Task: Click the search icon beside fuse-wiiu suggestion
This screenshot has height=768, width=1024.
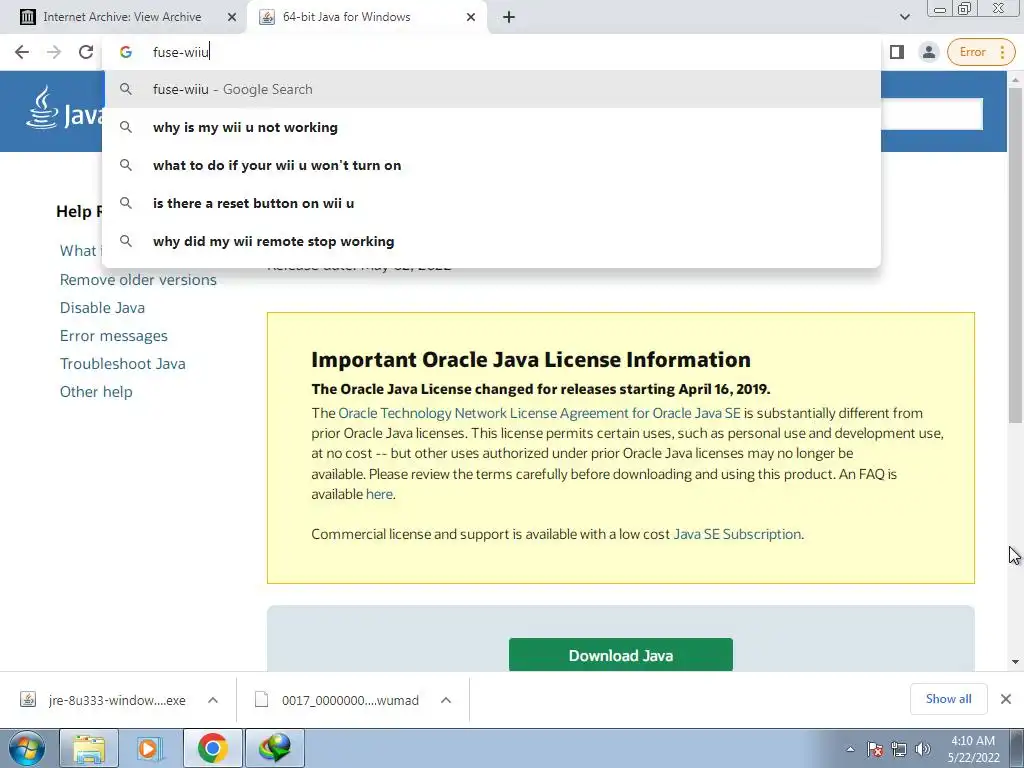Action: coord(126,89)
